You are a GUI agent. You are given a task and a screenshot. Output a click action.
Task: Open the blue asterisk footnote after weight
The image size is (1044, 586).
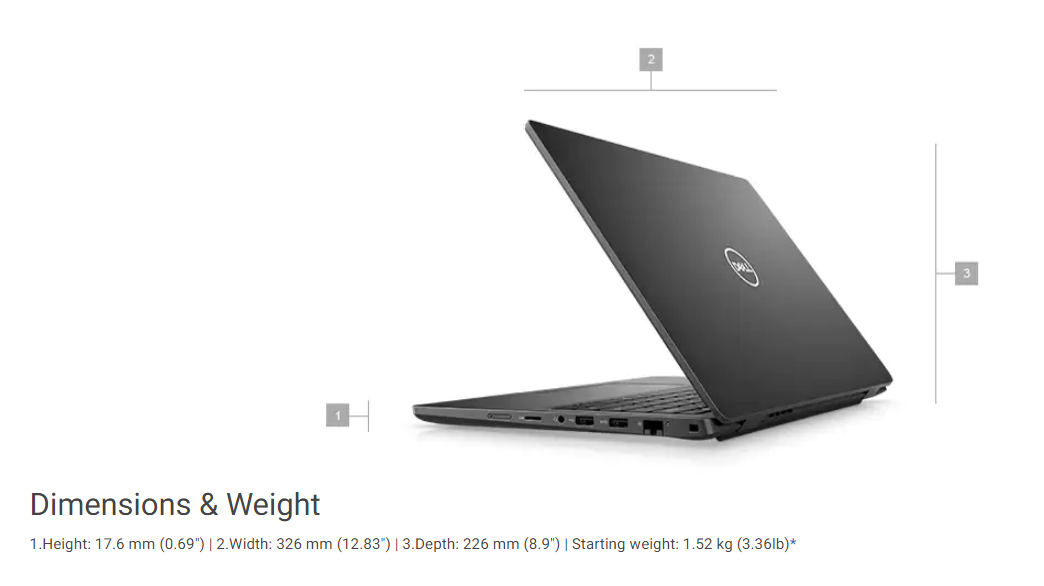coord(793,544)
